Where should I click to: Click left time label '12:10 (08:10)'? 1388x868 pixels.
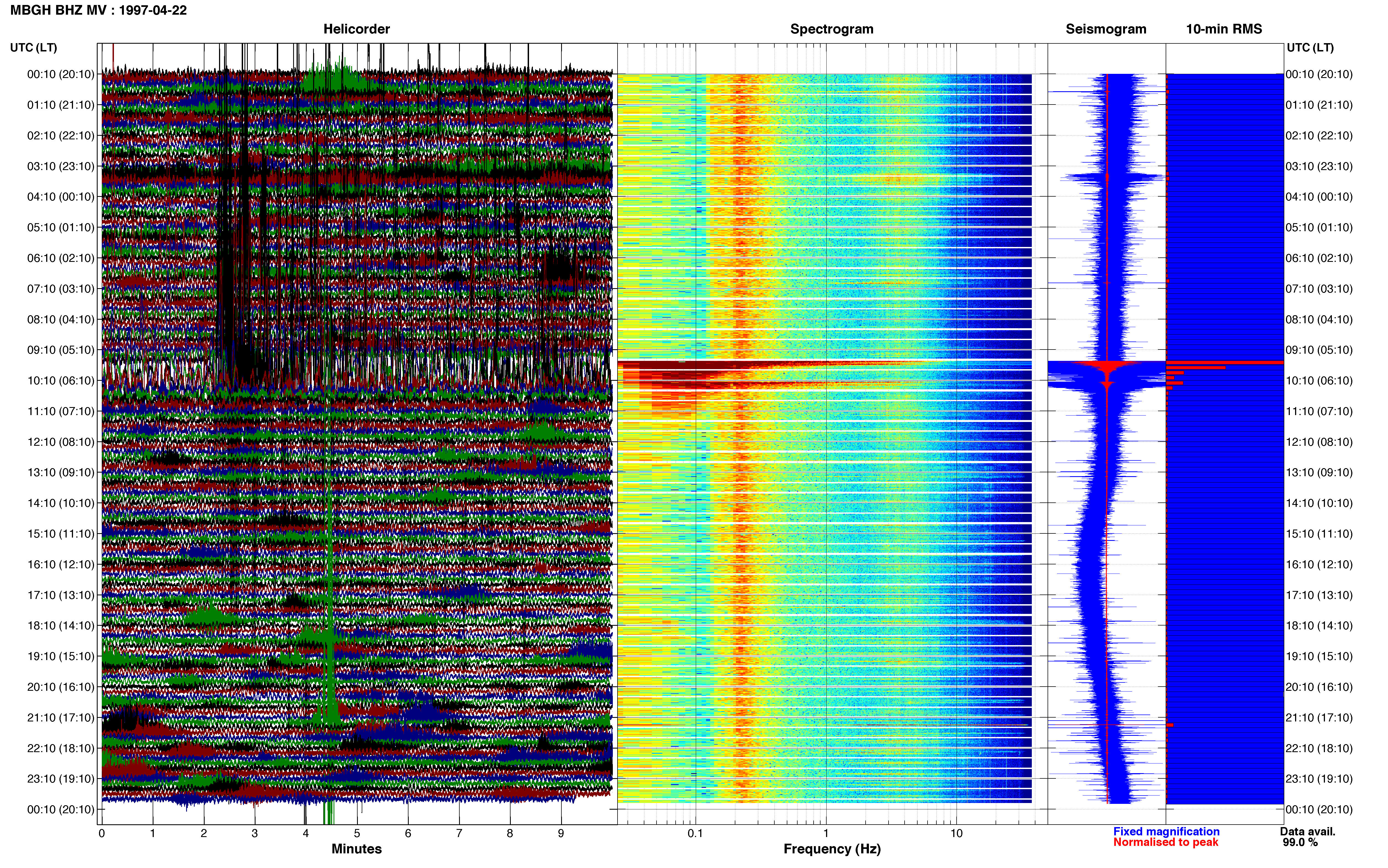tap(61, 442)
